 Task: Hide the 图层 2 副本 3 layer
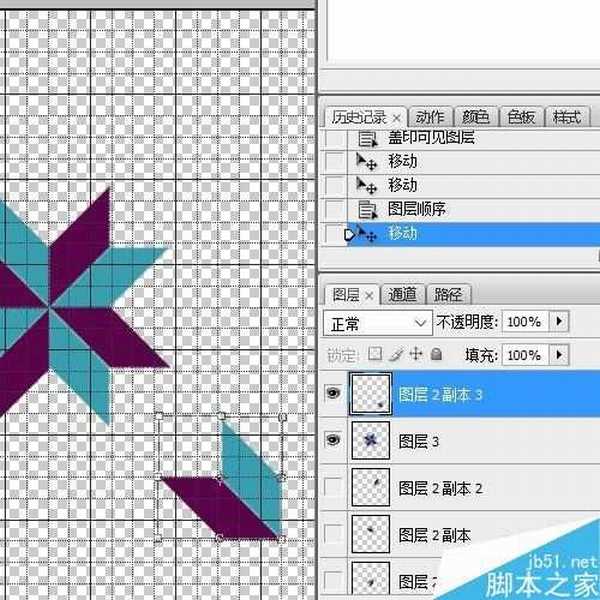tap(333, 393)
